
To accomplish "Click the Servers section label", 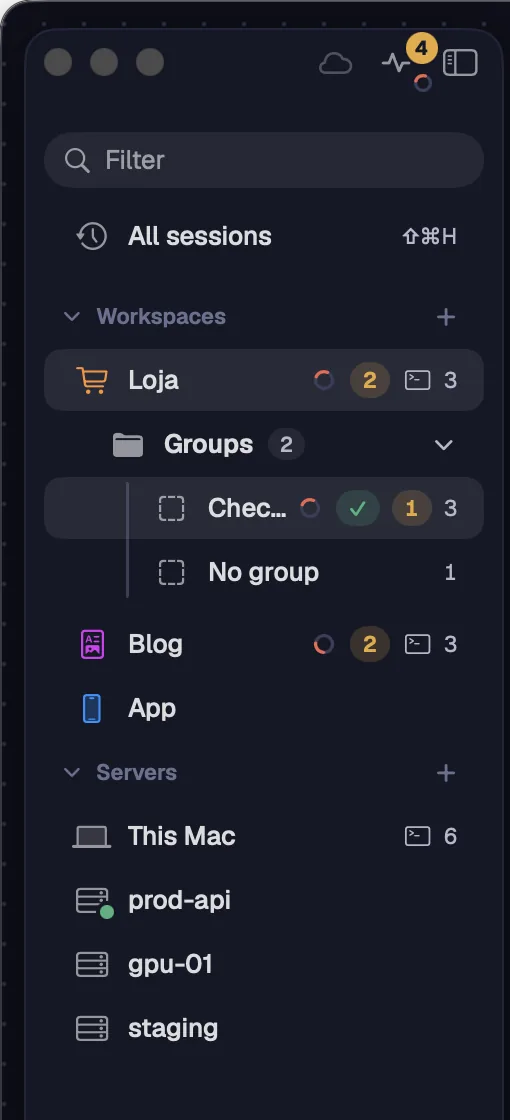I will point(136,773).
